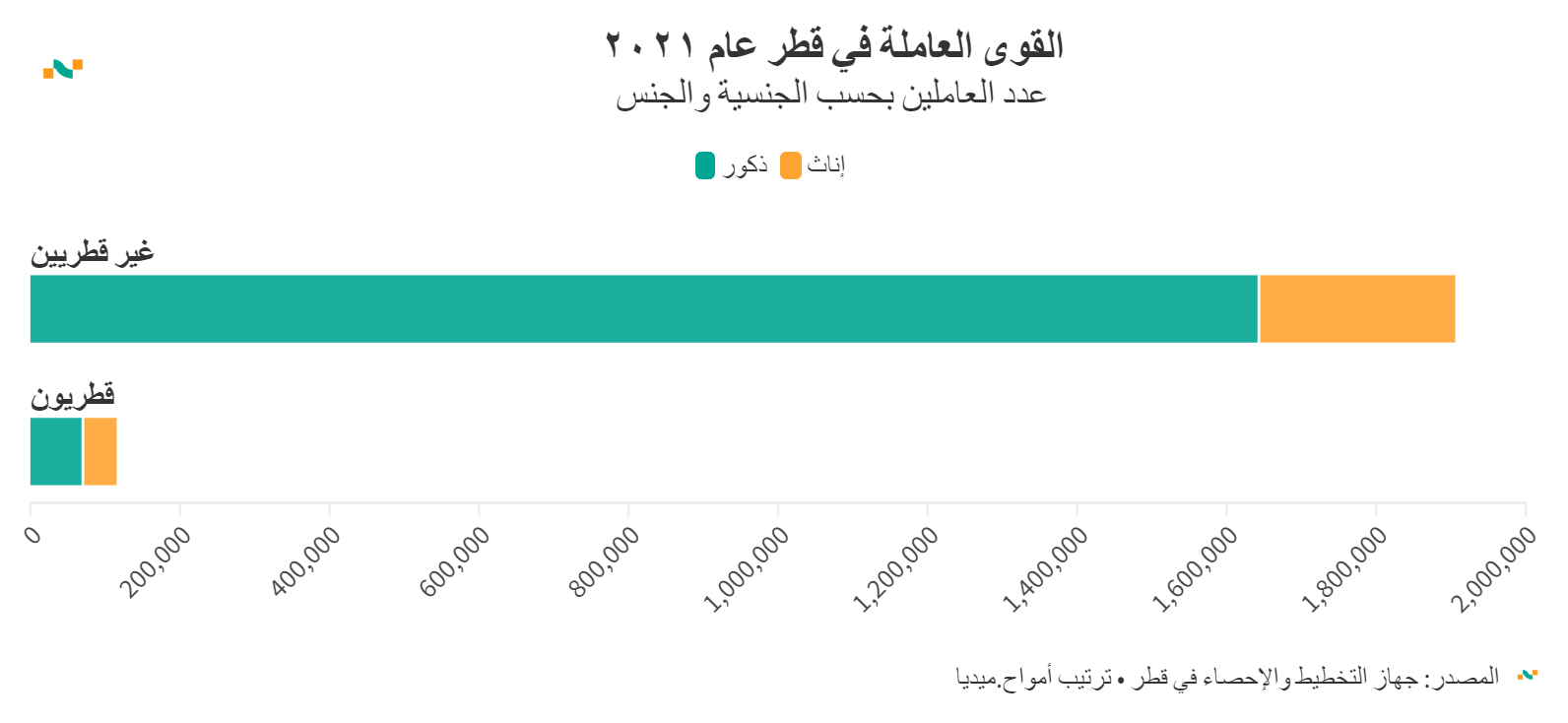Click the green male bar for غير قطريين
The image size is (1568, 723).
pyautogui.click(x=644, y=309)
